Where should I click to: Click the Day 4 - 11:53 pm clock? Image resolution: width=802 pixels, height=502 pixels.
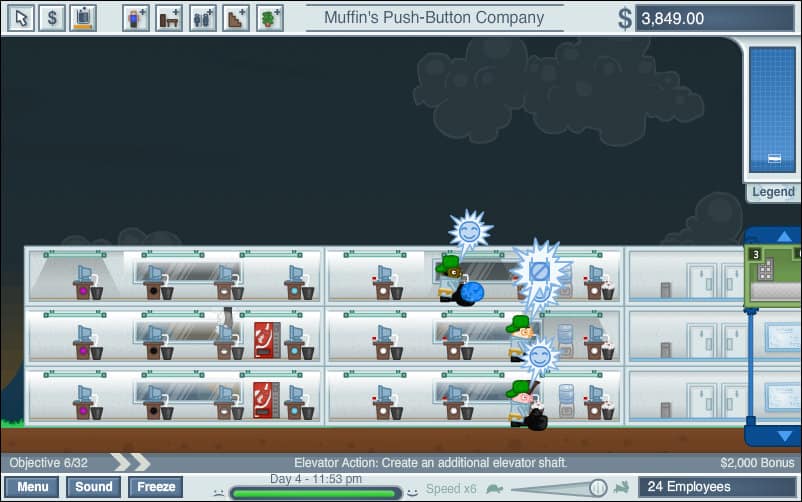pyautogui.click(x=316, y=479)
